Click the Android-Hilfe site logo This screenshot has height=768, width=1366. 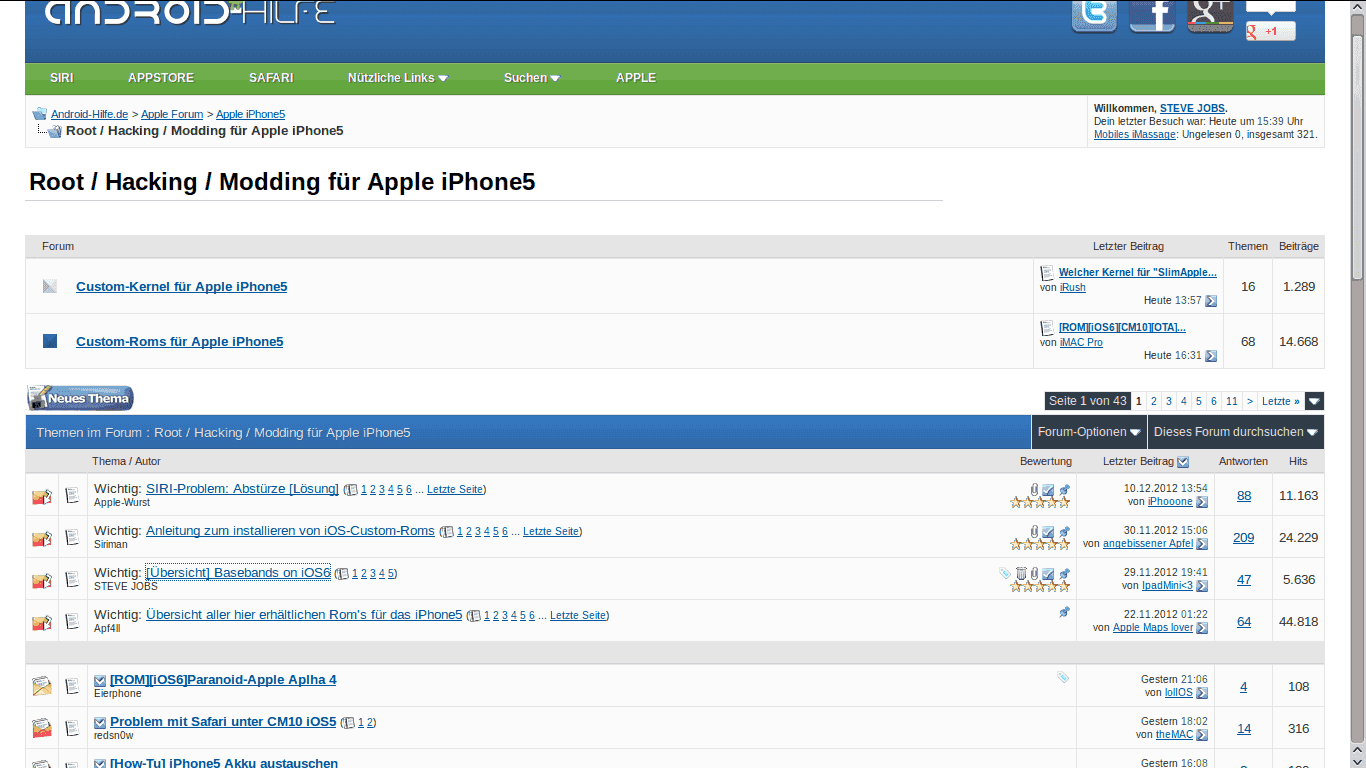point(190,13)
